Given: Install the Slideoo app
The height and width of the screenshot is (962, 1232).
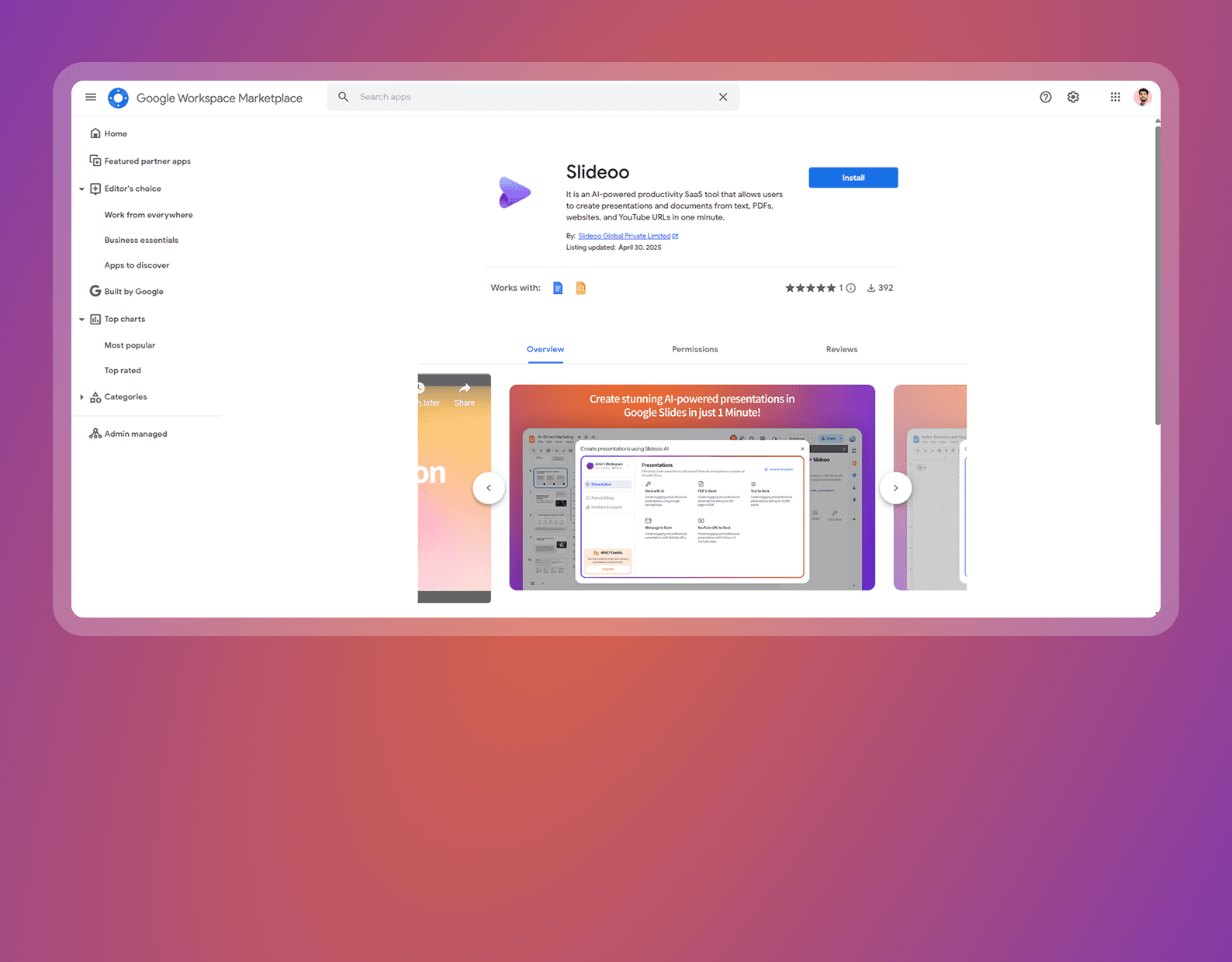Looking at the screenshot, I should [853, 178].
